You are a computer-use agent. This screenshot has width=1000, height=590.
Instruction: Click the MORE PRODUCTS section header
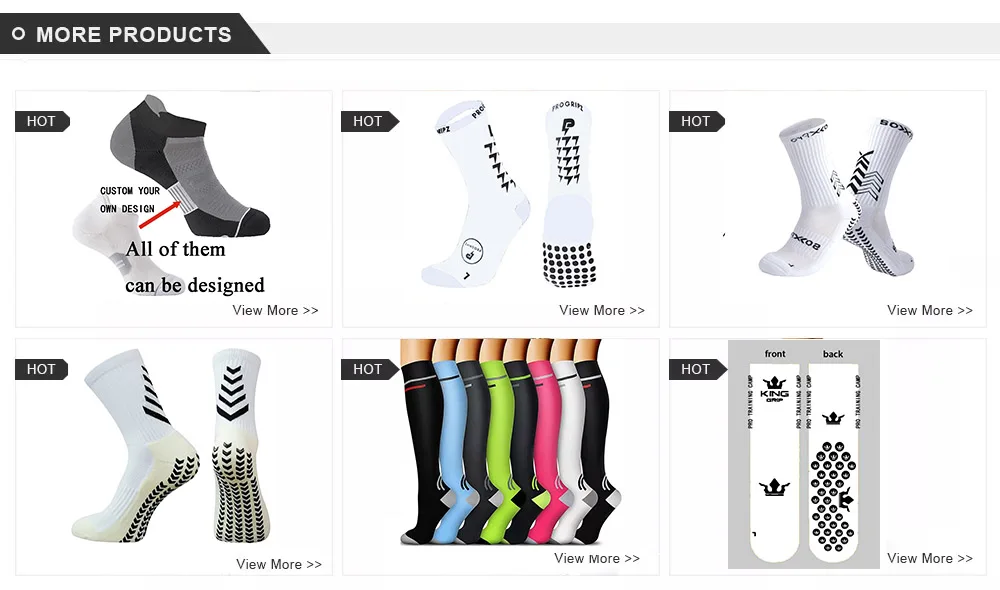coord(134,34)
